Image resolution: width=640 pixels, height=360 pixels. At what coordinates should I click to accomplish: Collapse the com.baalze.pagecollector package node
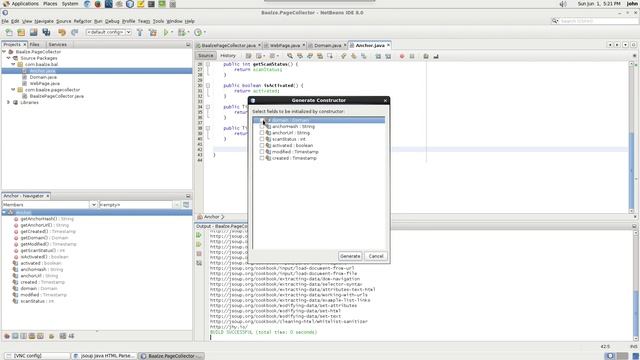(x=13, y=90)
